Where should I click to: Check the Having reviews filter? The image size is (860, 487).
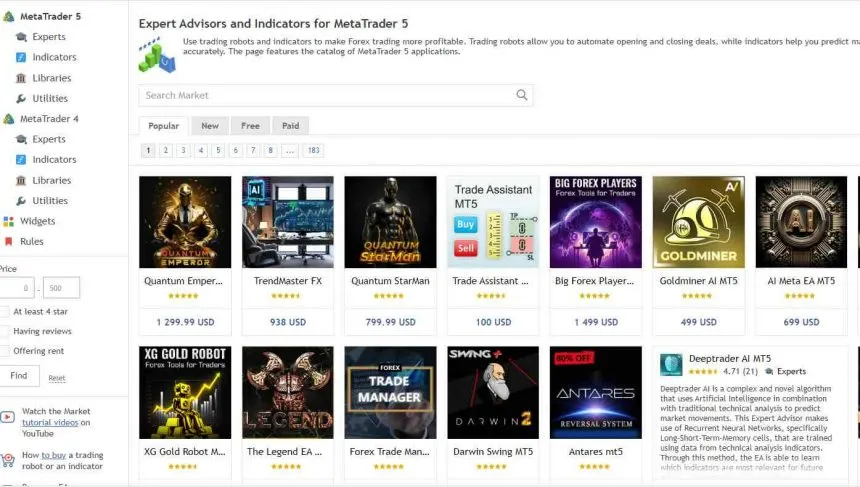[x=4, y=331]
